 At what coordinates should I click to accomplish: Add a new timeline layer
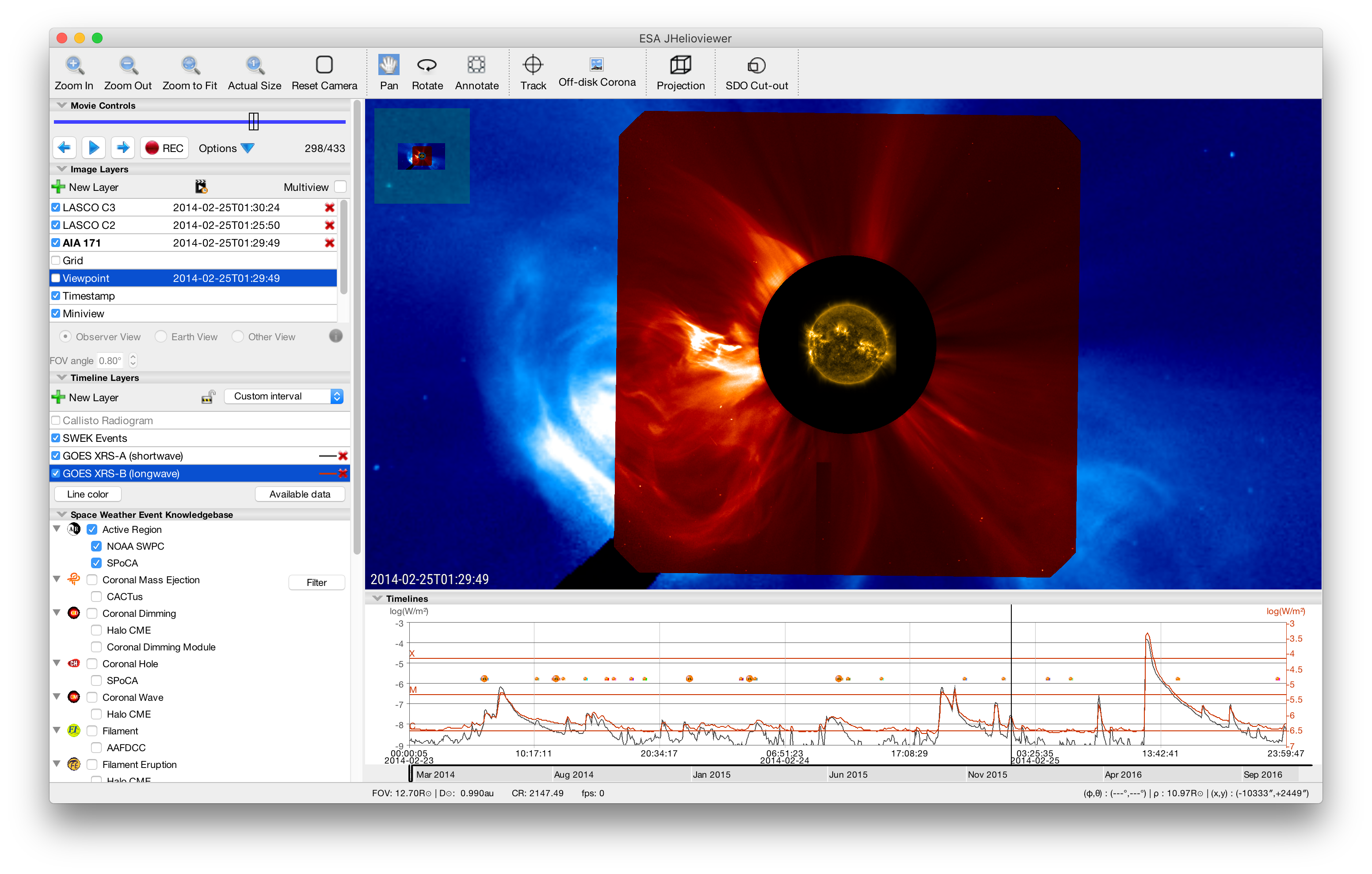click(85, 397)
